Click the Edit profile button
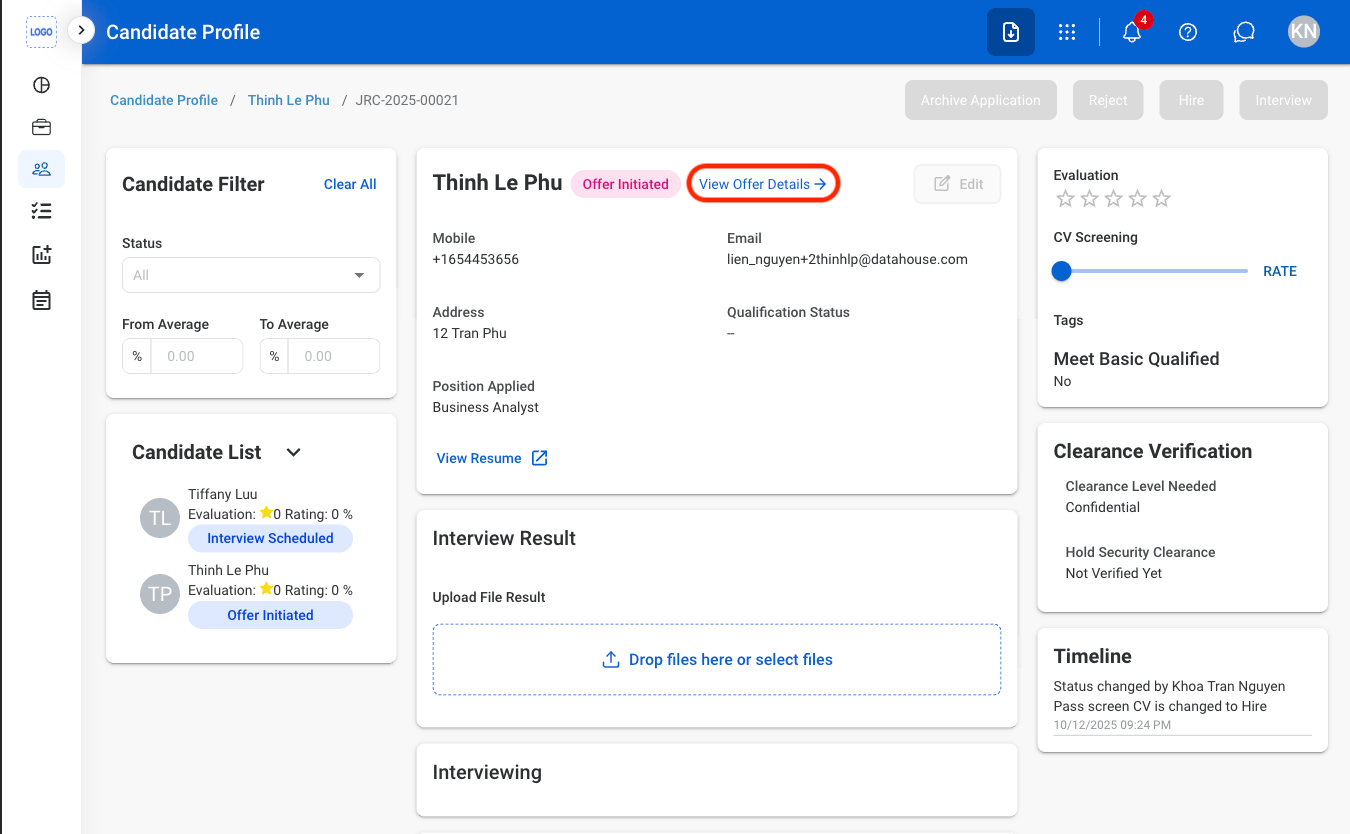This screenshot has width=1350, height=834. pos(957,184)
